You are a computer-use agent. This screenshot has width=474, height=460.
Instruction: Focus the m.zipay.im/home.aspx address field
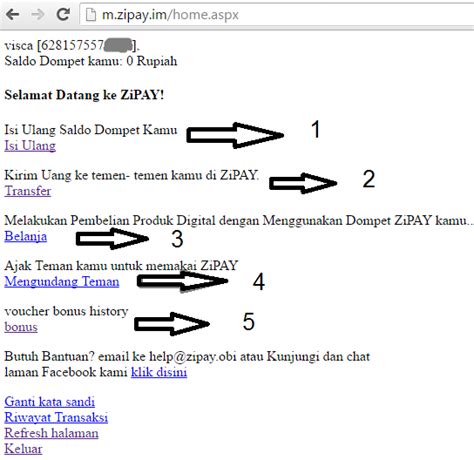[277, 15]
